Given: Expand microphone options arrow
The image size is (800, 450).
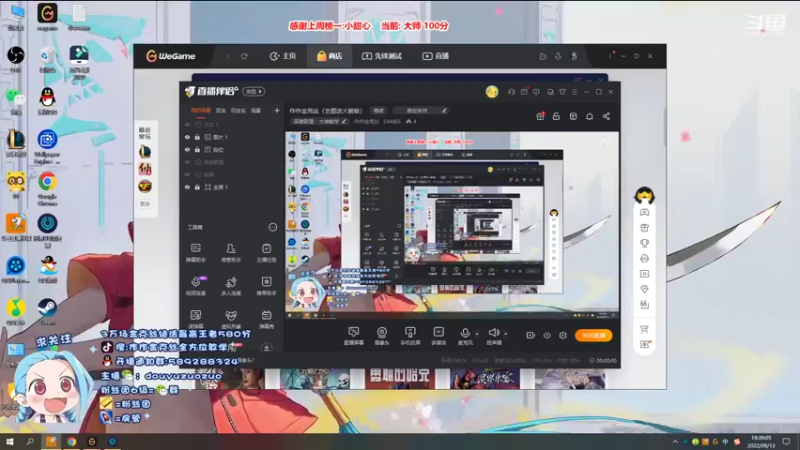Looking at the screenshot, I should tap(477, 334).
